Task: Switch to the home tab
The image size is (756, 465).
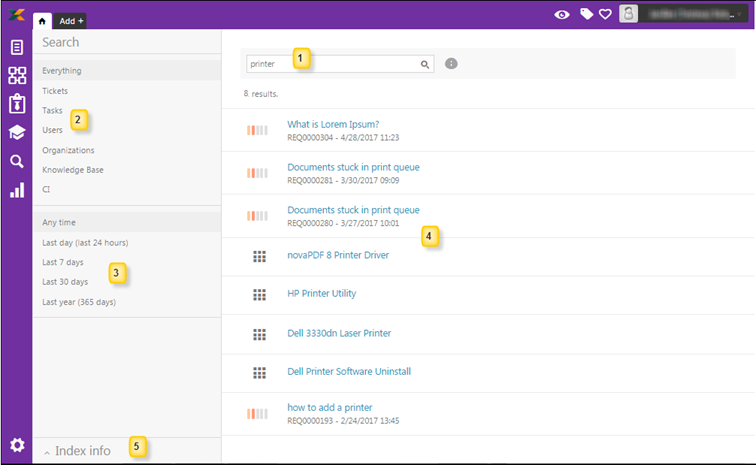Action: pyautogui.click(x=42, y=20)
